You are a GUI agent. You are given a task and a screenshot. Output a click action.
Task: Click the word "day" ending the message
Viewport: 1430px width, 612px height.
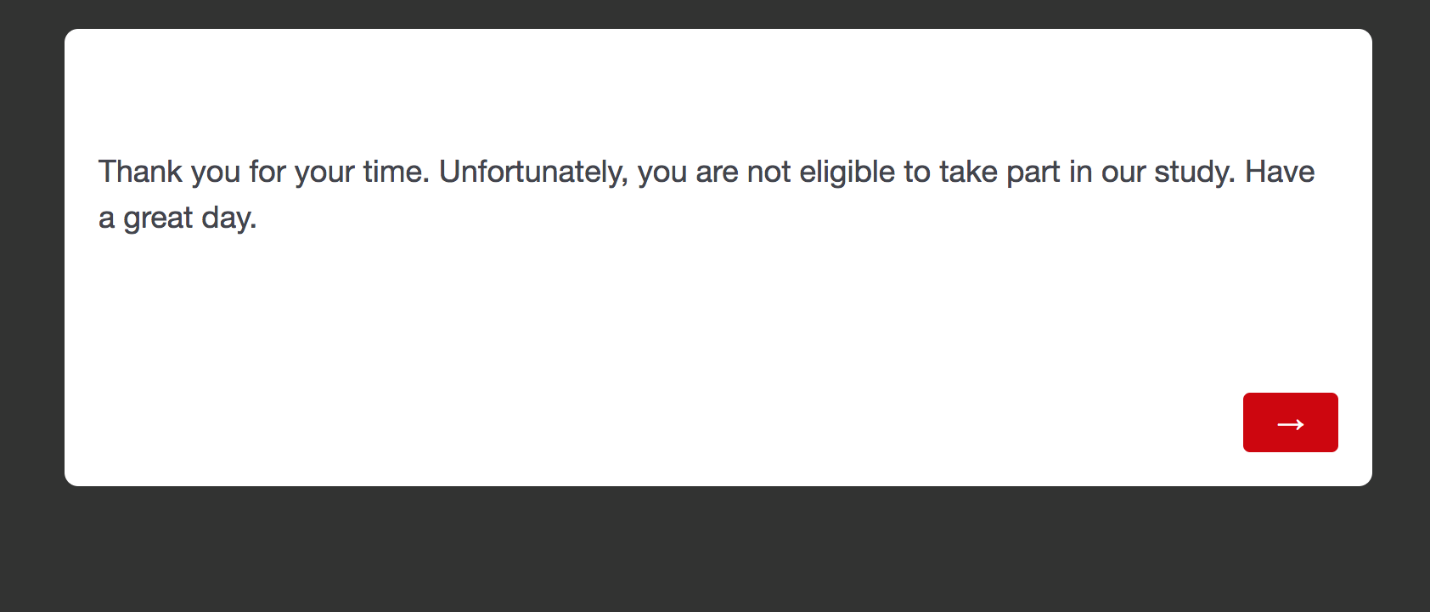(227, 218)
